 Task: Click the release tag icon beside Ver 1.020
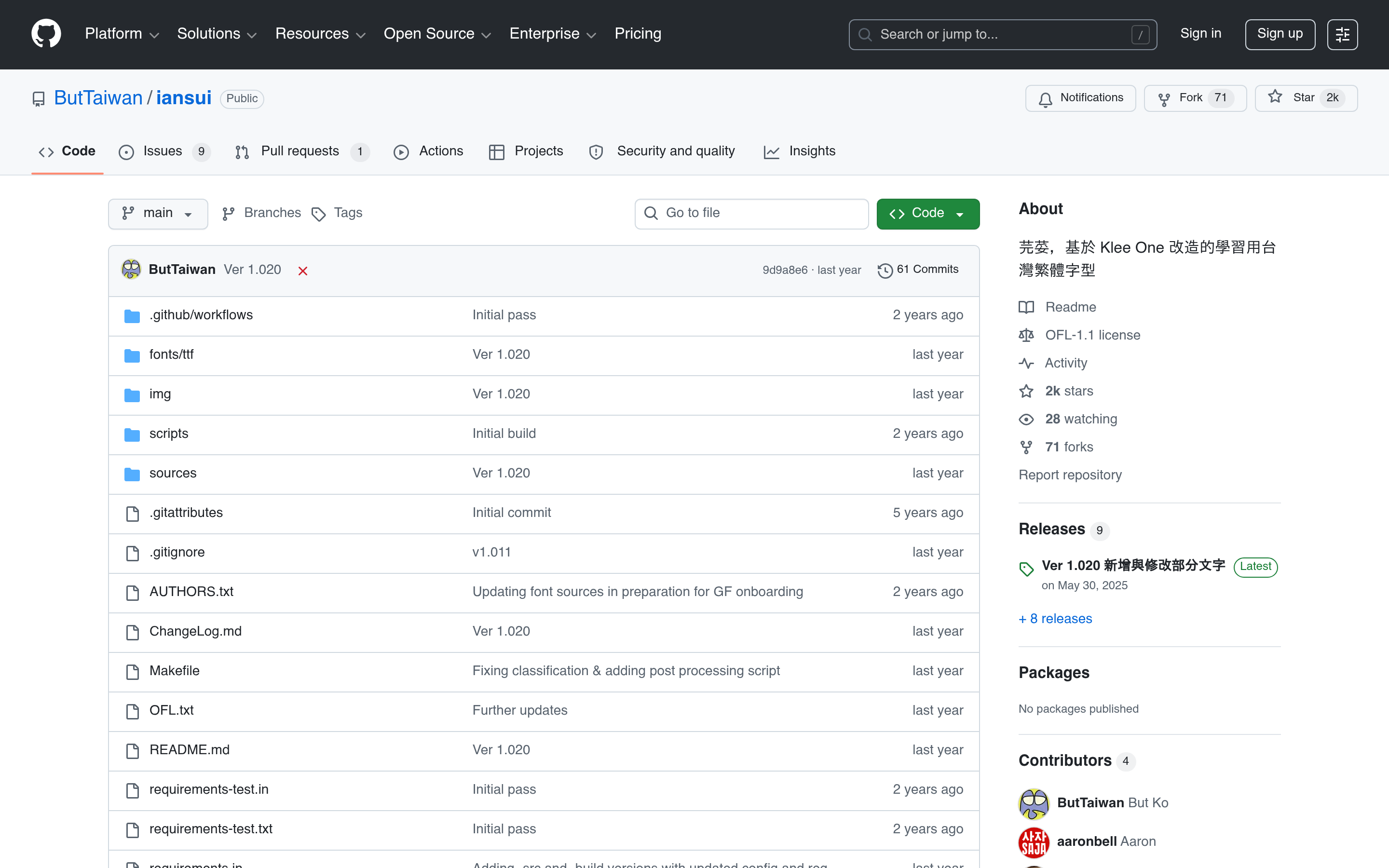1026,569
